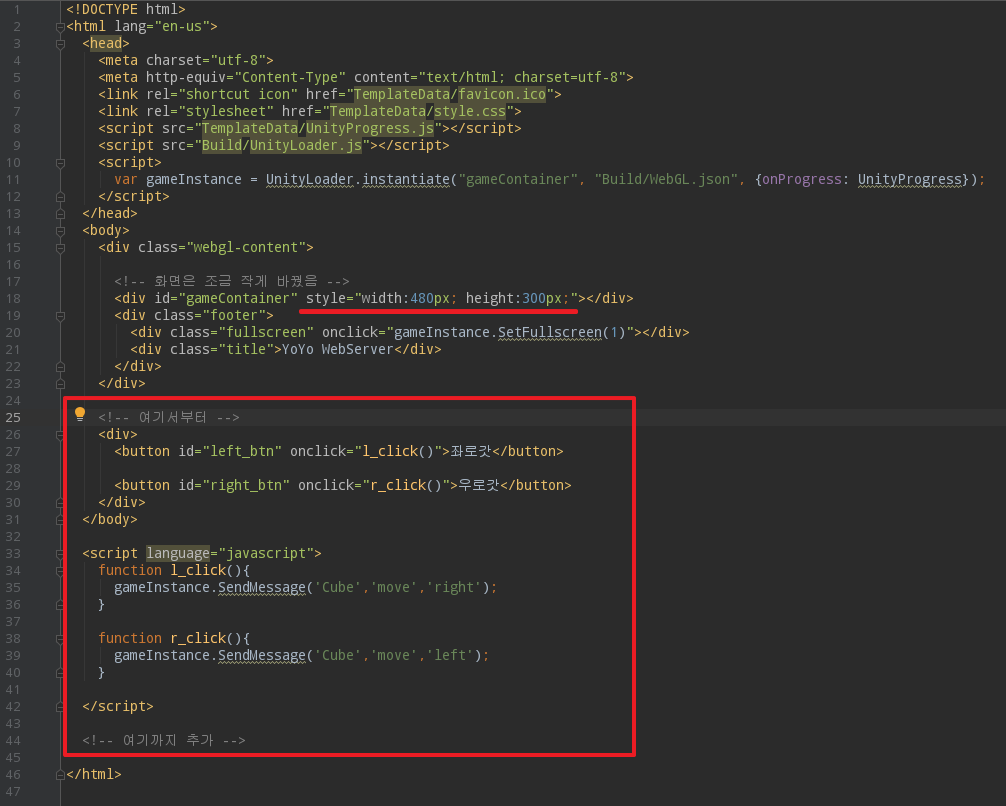Click the 'left' string argument on line 39
The height and width of the screenshot is (806, 1006).
tap(450, 656)
